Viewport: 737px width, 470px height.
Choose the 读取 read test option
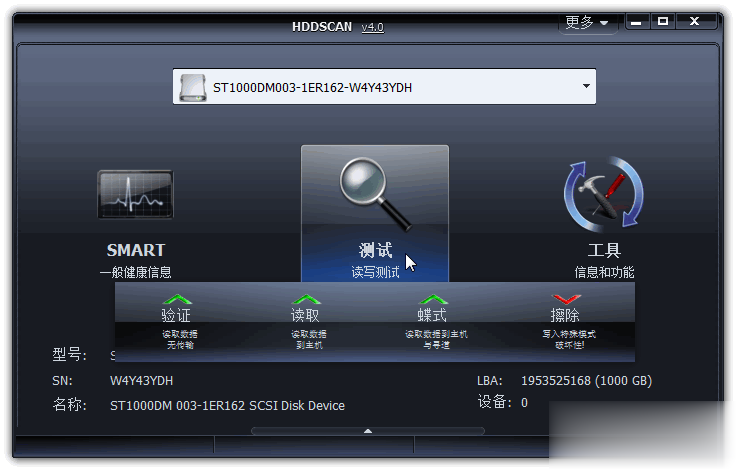pos(306,322)
